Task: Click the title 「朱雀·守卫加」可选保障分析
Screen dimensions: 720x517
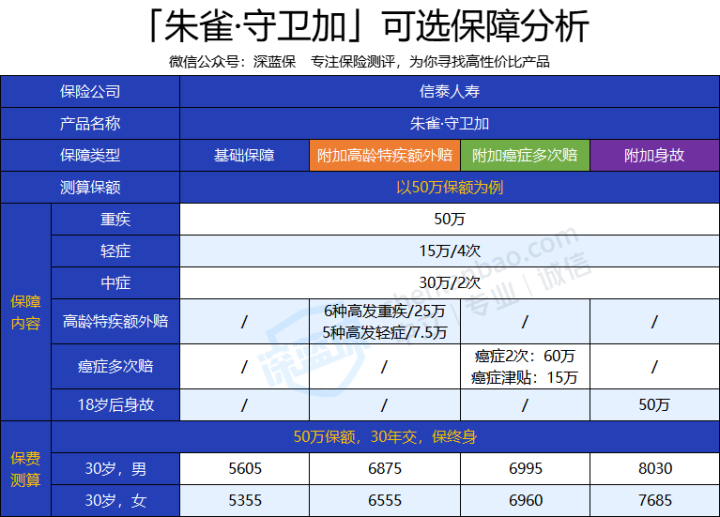Action: pos(368,26)
